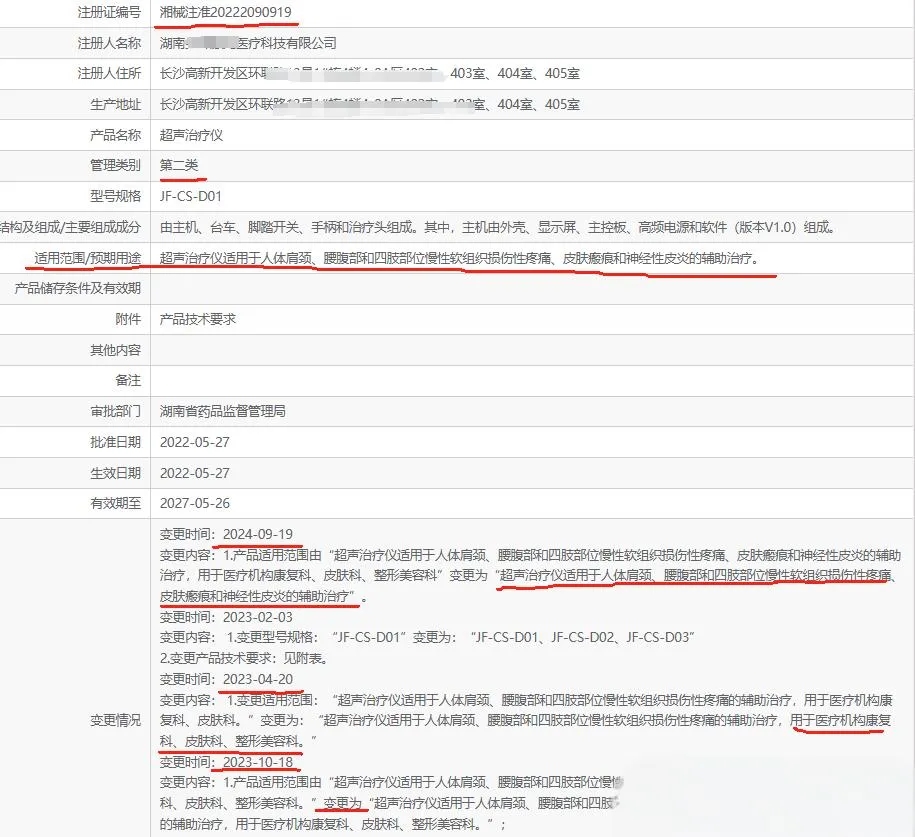This screenshot has width=915, height=837.
Task: Select change date 2023-04-20
Action: pyautogui.click(x=258, y=679)
